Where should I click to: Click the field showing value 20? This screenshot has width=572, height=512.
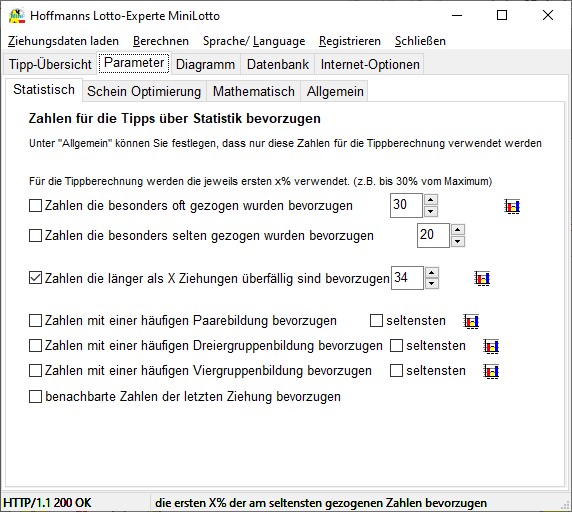(x=433, y=235)
